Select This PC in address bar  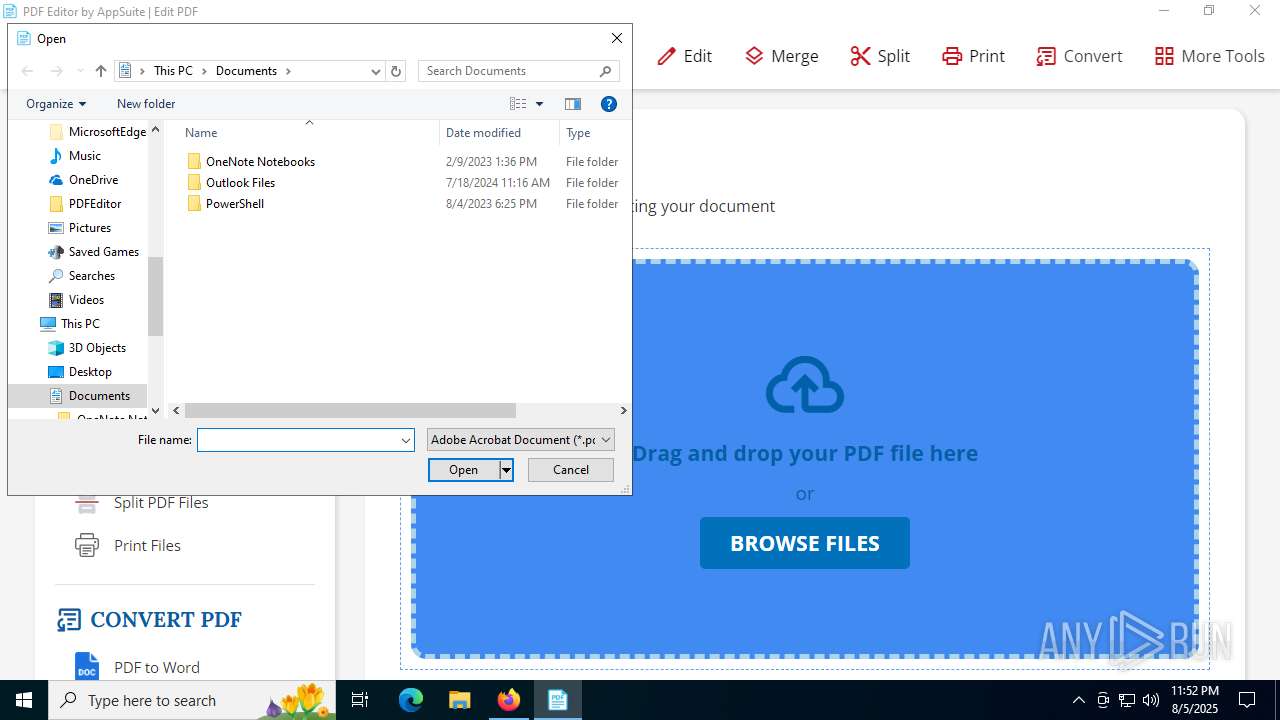[x=173, y=71]
